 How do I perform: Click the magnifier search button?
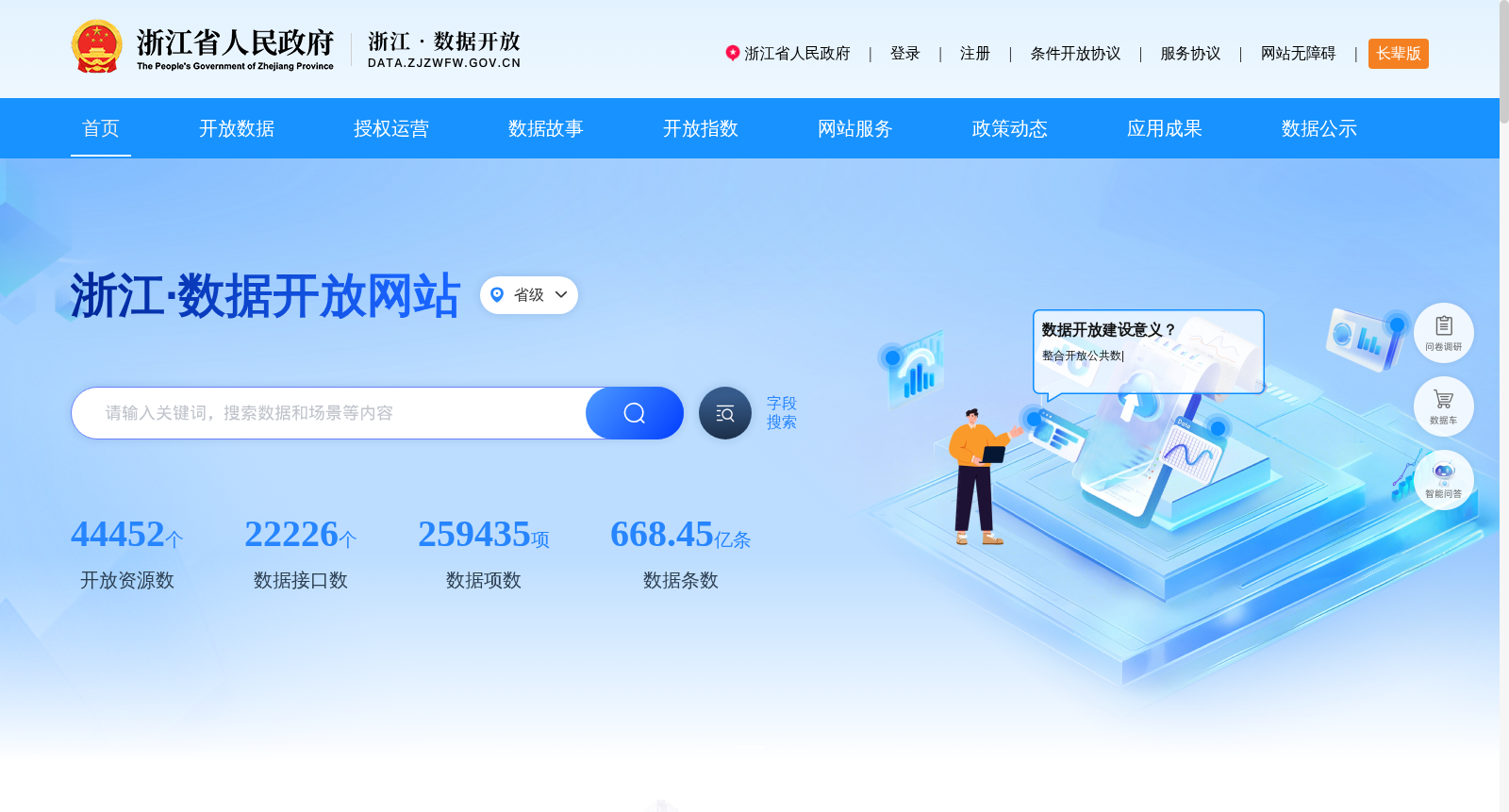coord(635,413)
